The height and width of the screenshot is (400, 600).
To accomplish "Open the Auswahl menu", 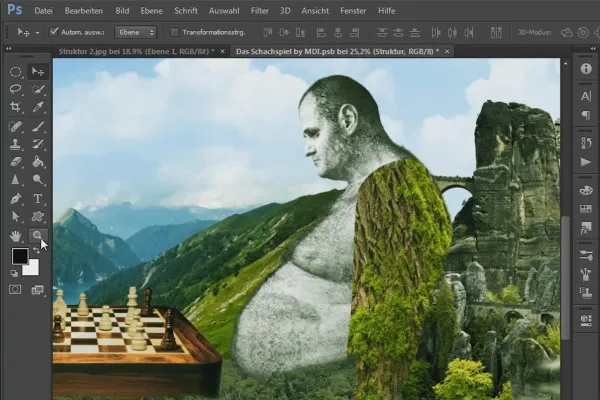I will click(224, 11).
